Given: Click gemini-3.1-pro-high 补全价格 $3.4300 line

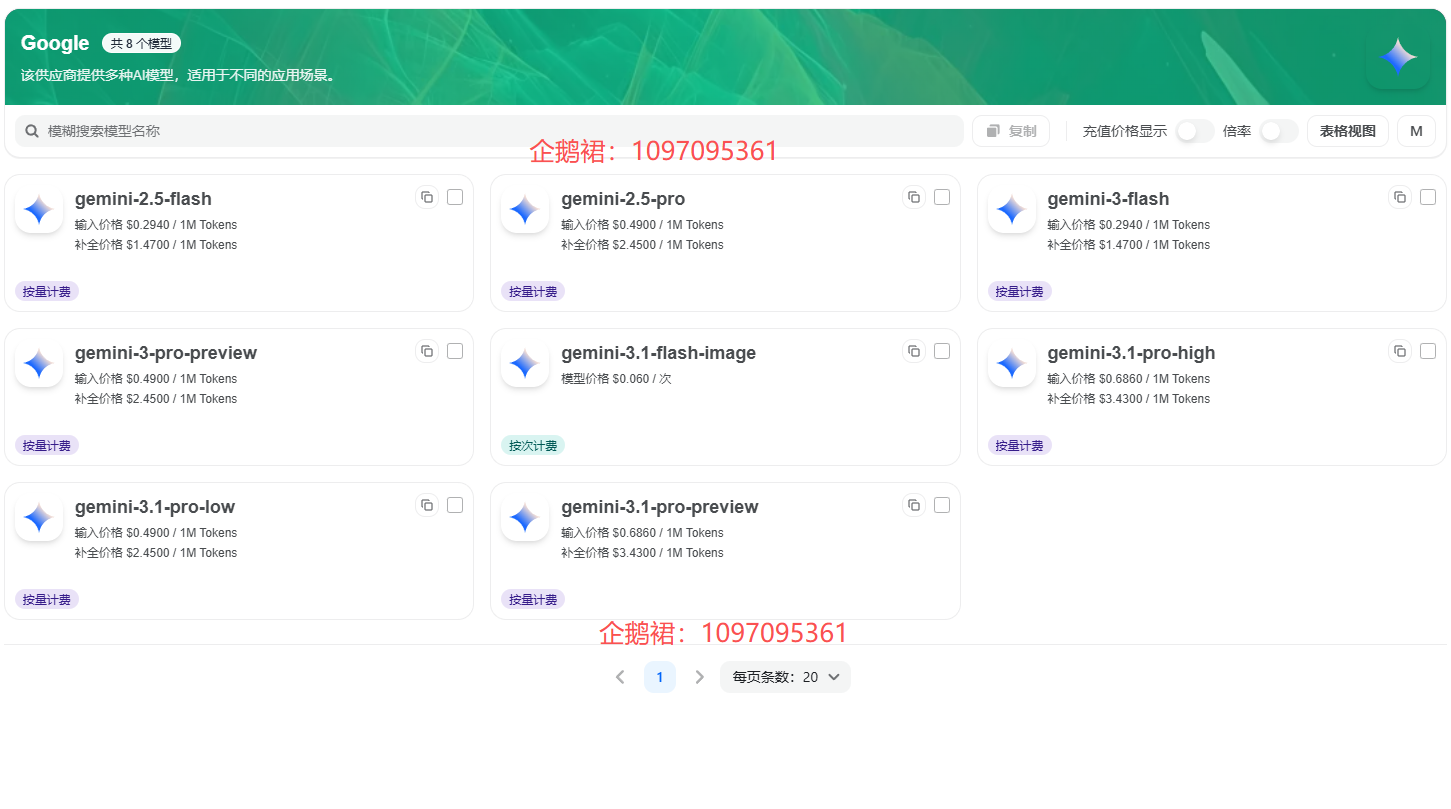Looking at the screenshot, I should pos(1129,399).
